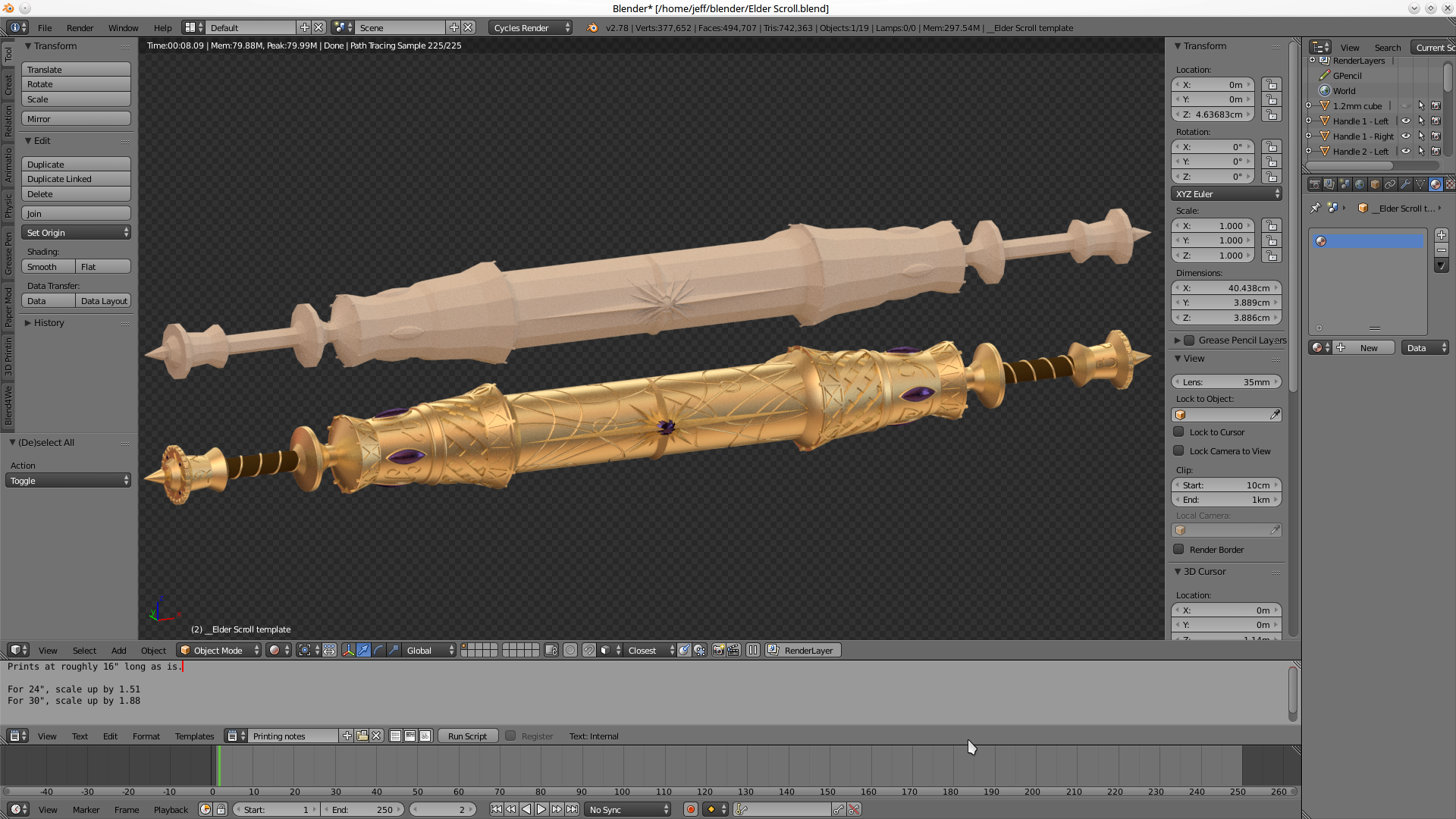Enable the Render Border checkbox

[1178, 549]
